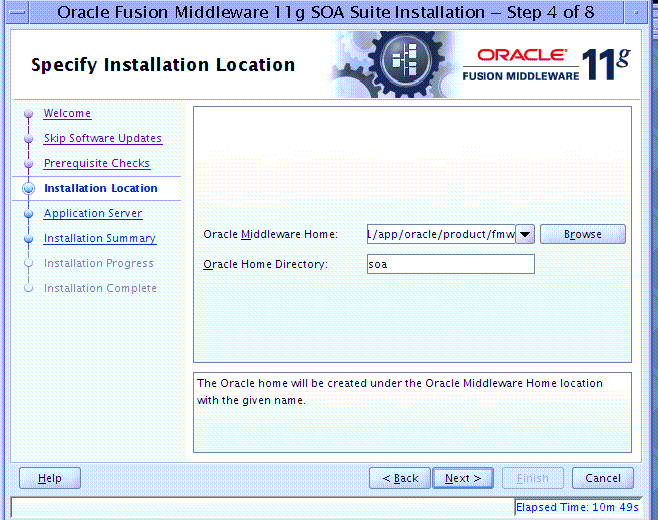Image resolution: width=658 pixels, height=520 pixels.
Task: Click the Oracle Fusion Middleware 11g logo
Action: point(546,64)
